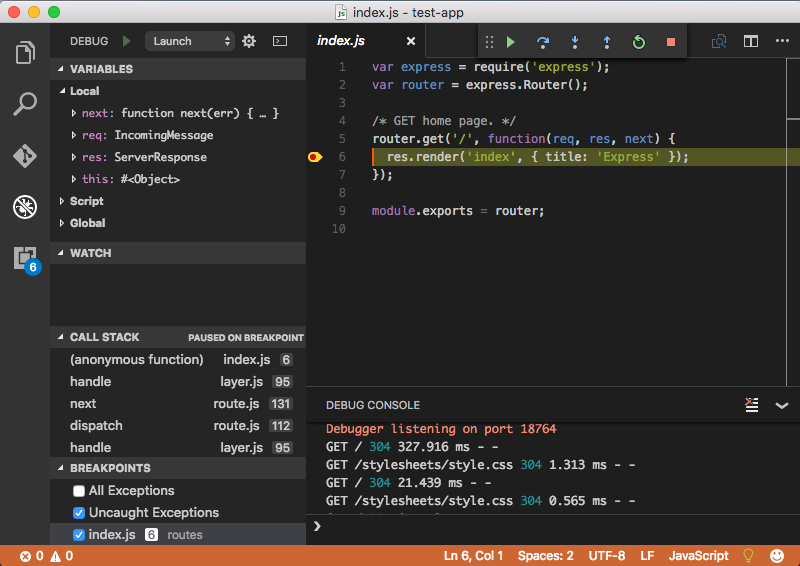The image size is (800, 566).
Task: Click Continue in the debug toolbar
Action: click(x=511, y=42)
